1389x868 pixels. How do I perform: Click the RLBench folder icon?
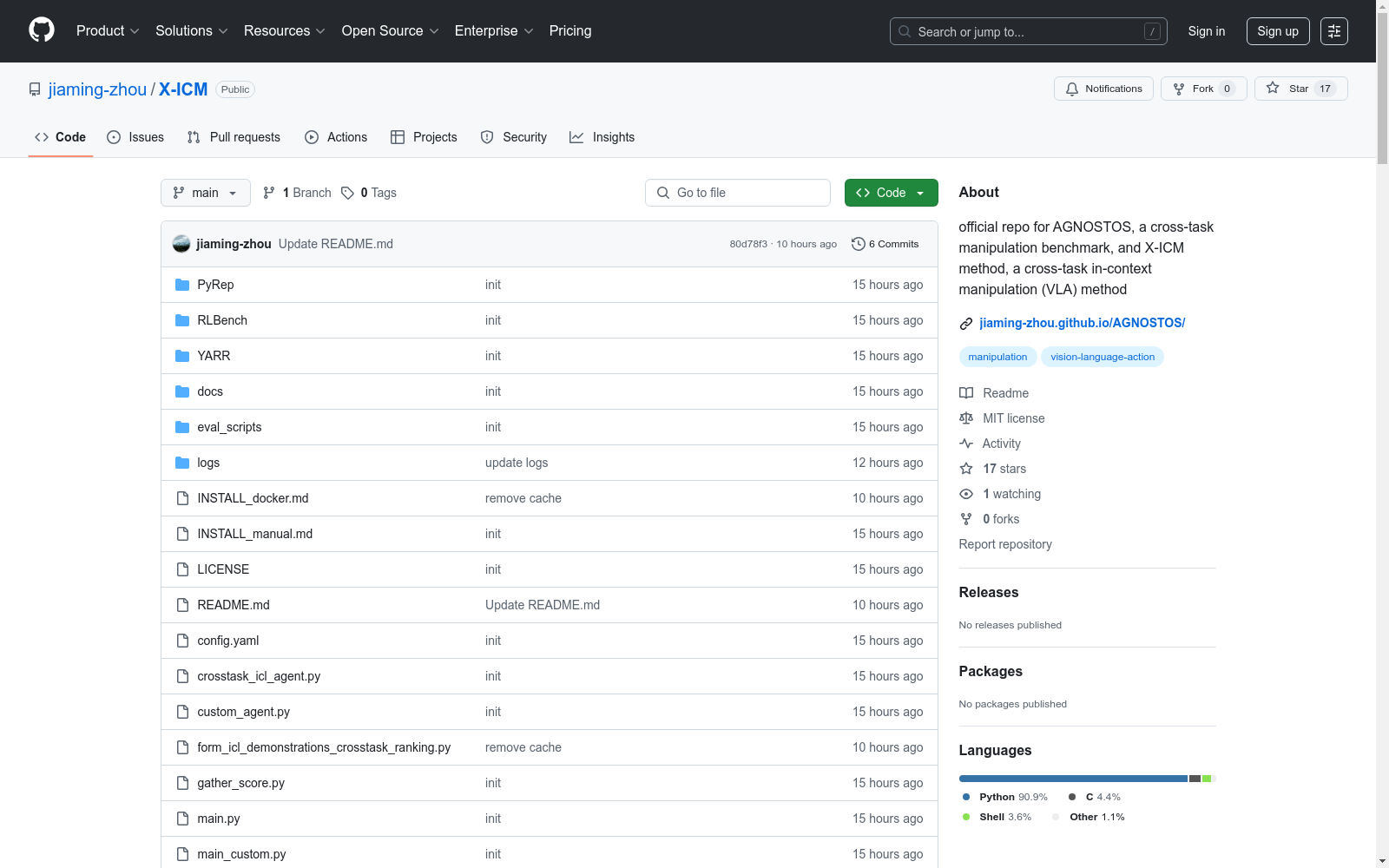pos(182,320)
